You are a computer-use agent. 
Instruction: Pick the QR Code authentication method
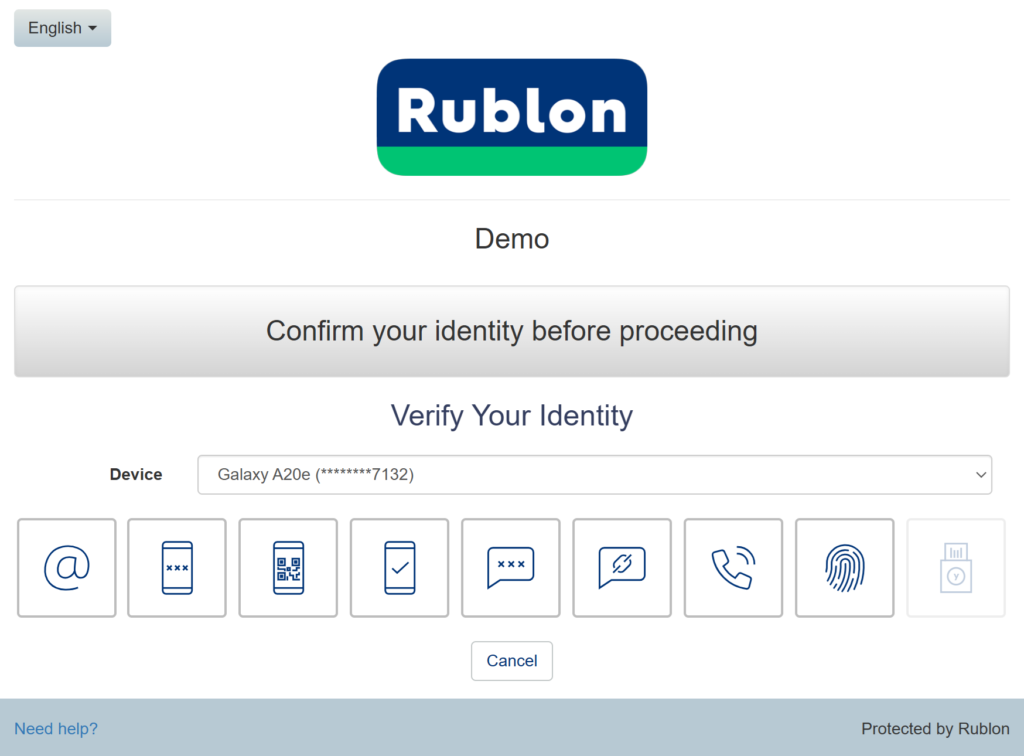288,568
